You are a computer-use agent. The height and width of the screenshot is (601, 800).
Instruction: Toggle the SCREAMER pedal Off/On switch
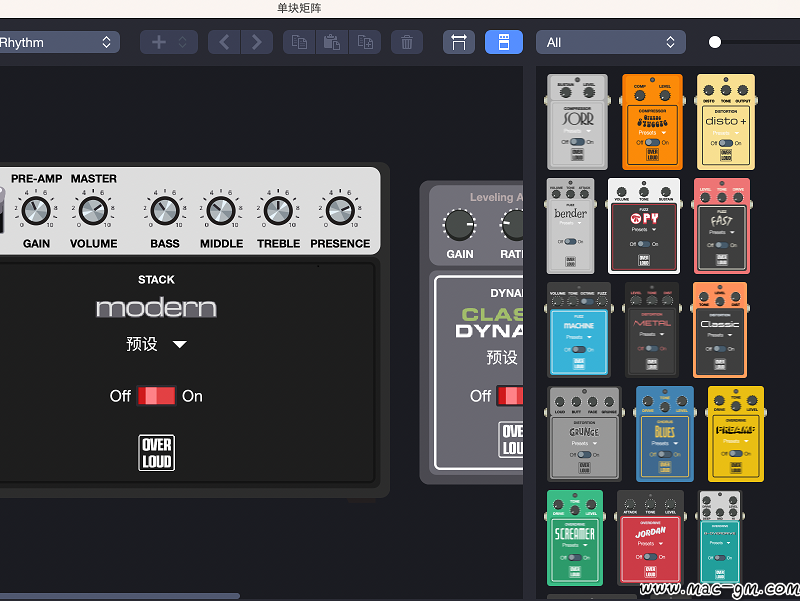pos(574,558)
